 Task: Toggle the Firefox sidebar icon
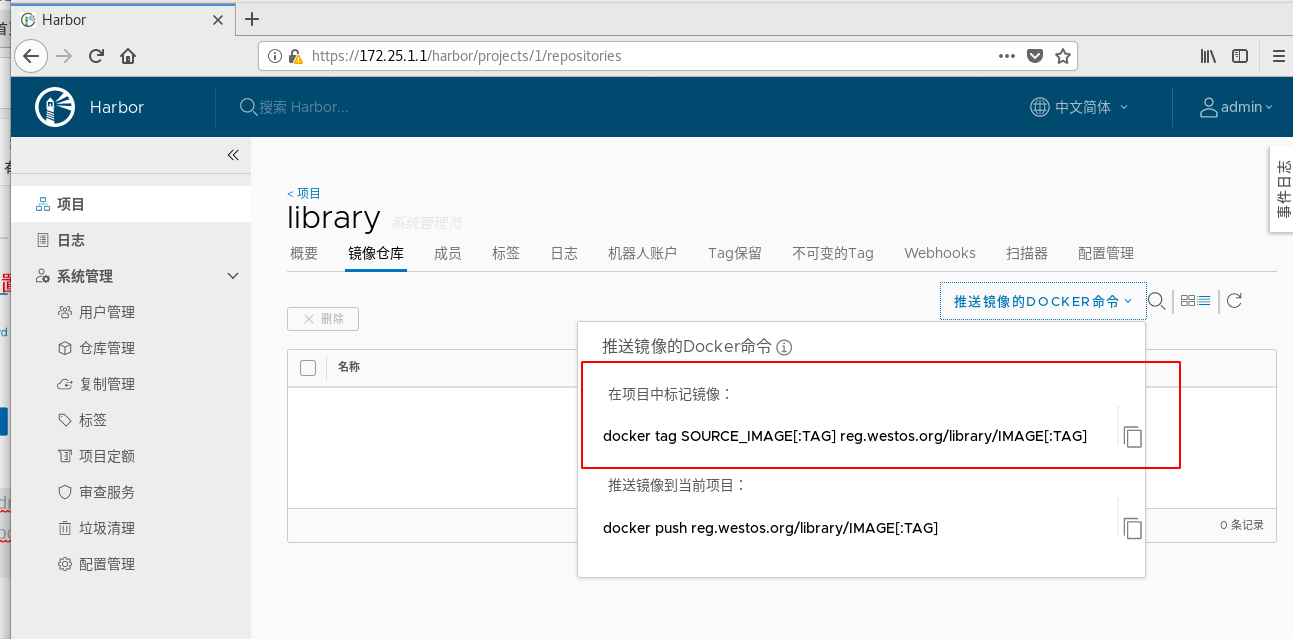1240,56
